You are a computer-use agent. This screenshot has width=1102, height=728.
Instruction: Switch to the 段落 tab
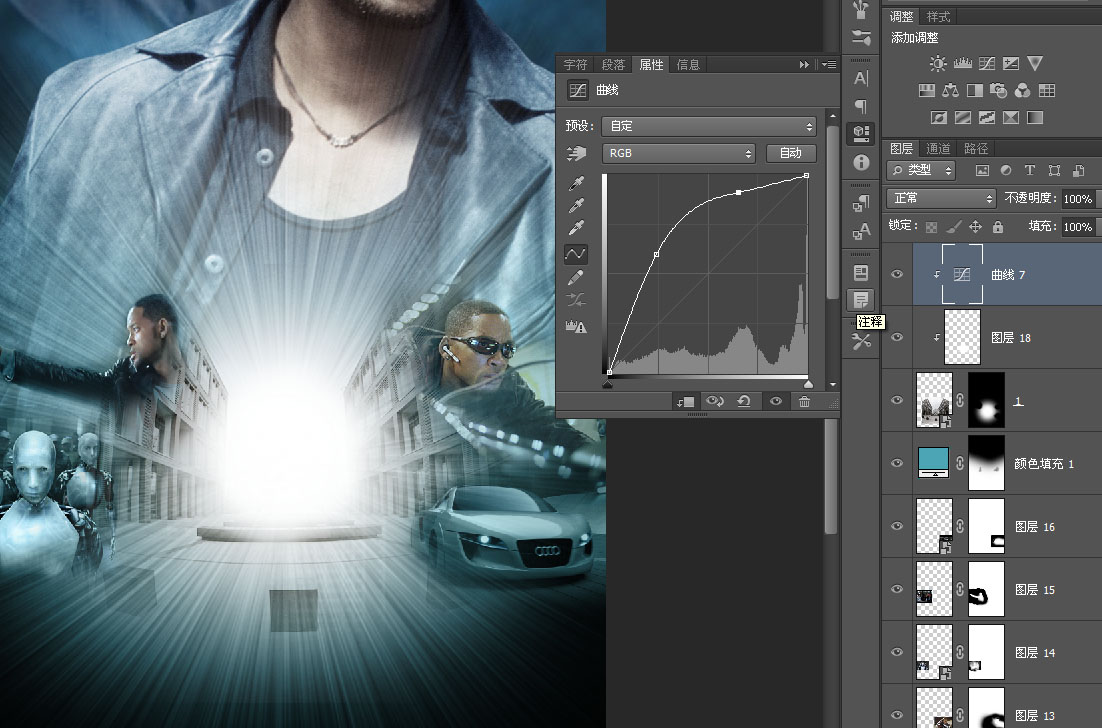613,65
